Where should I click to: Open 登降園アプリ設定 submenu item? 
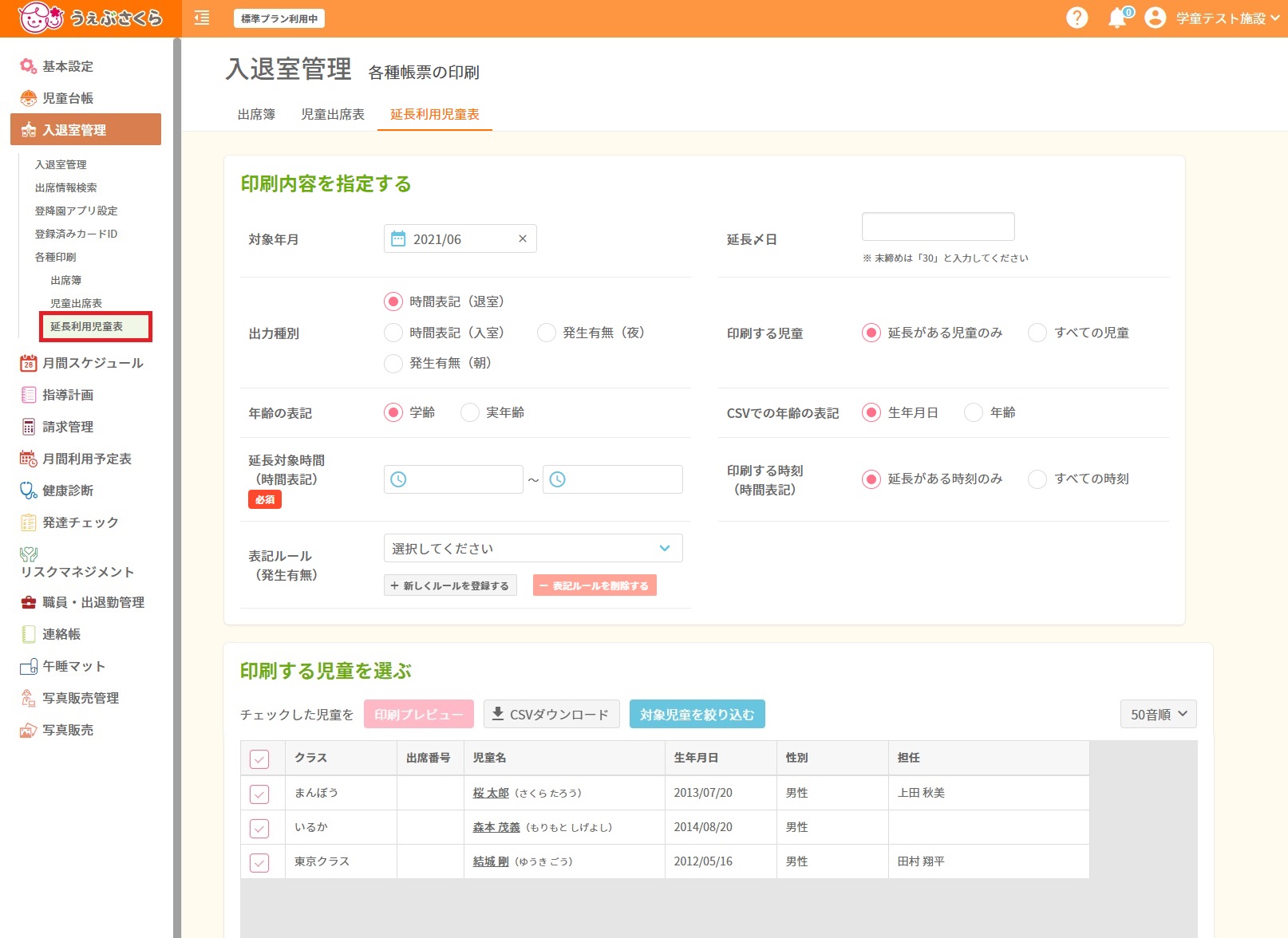76,211
